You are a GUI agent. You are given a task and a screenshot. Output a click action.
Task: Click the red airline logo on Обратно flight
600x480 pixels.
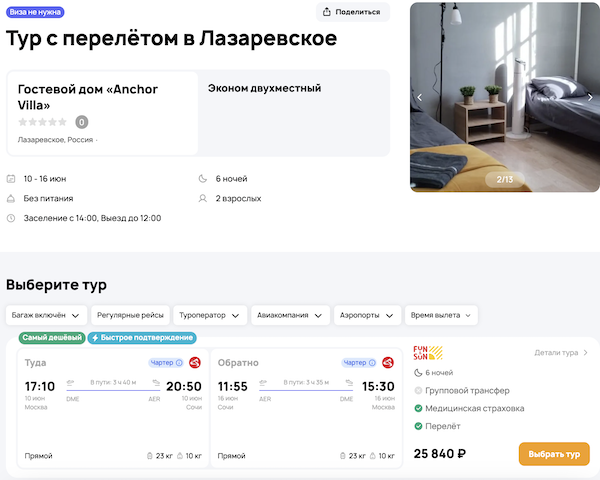[387, 362]
